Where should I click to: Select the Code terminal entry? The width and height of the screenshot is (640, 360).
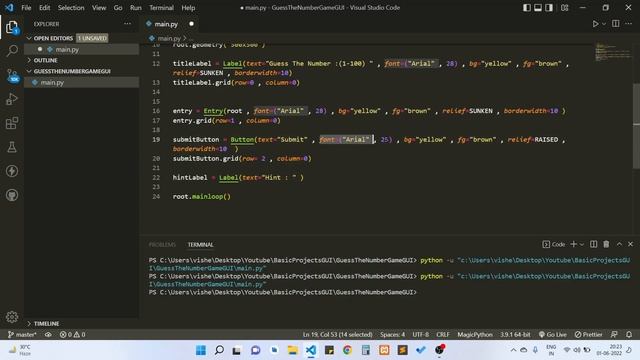pyautogui.click(x=554, y=244)
